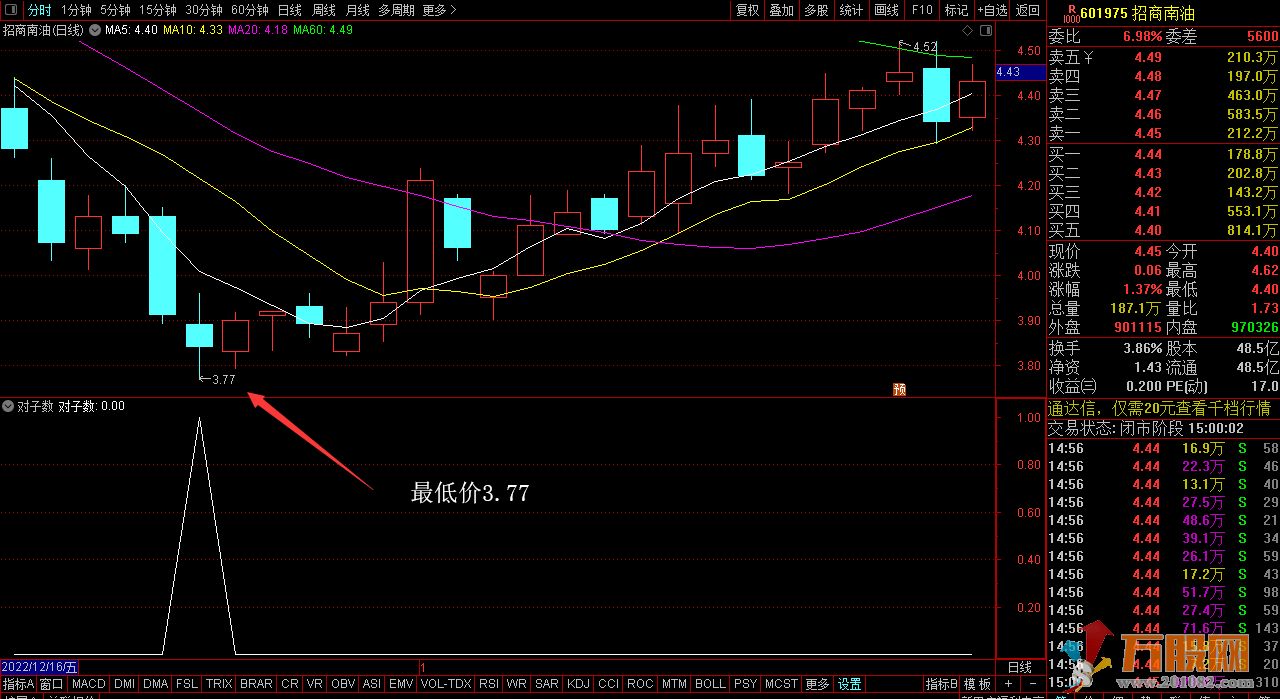
Task: Add stock via +自选 button
Action: click(992, 10)
